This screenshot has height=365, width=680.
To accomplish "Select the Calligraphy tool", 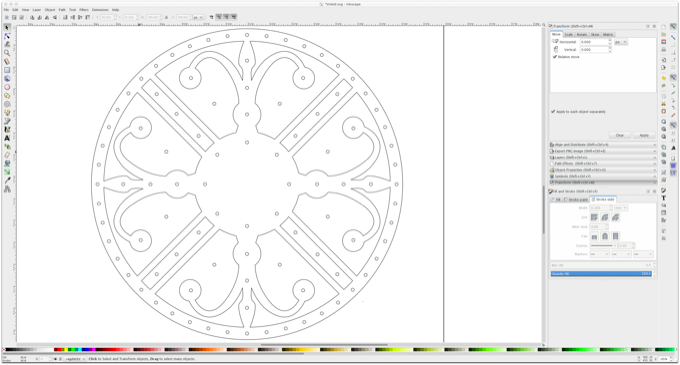I will [7, 130].
